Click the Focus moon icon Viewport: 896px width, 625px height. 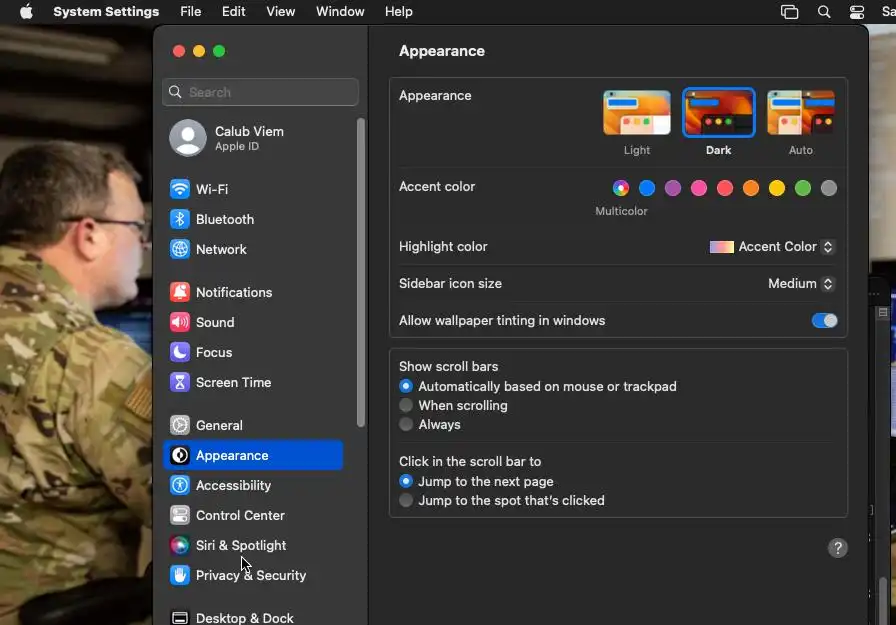click(179, 352)
